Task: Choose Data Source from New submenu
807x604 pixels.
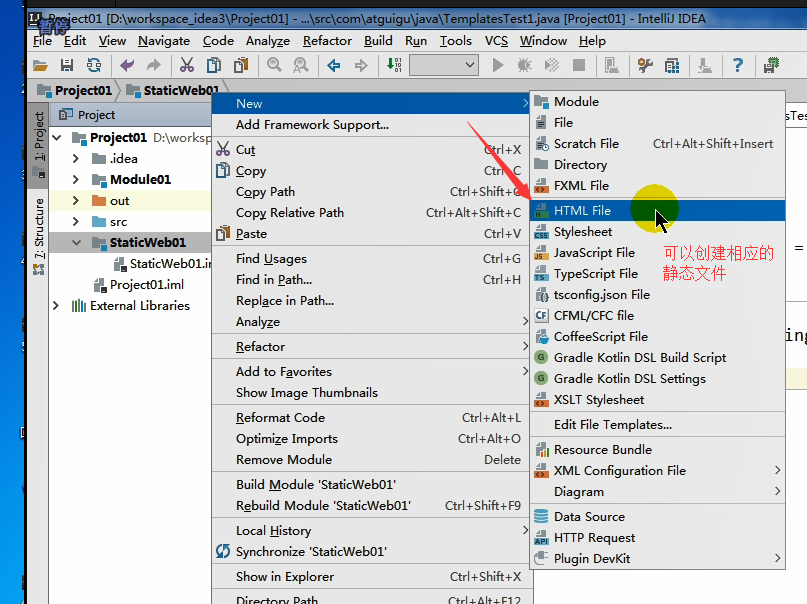Action: point(657,517)
